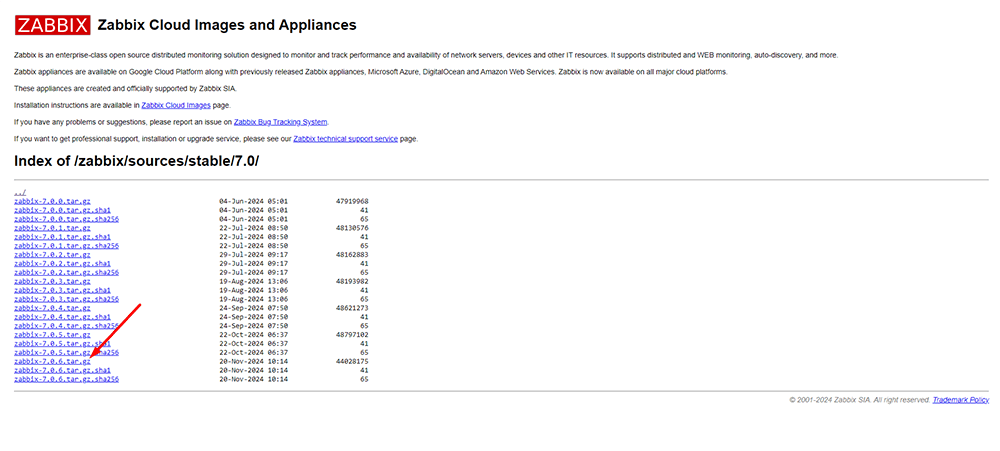Click file size value 48130576
1000x451 pixels.
(x=352, y=228)
